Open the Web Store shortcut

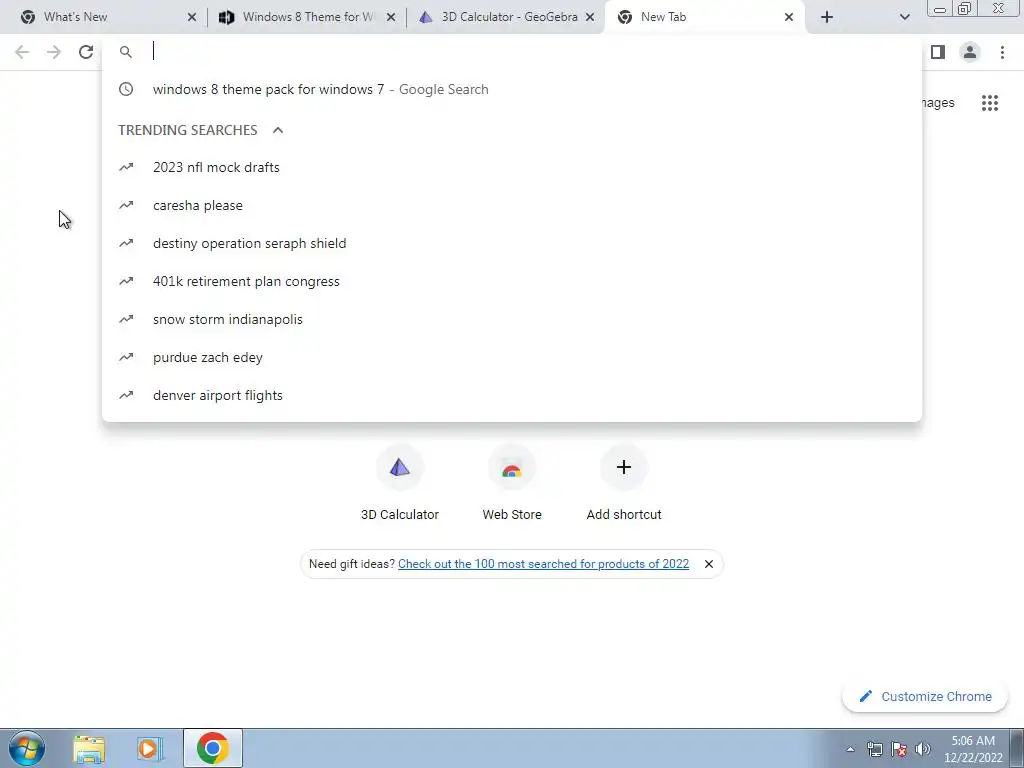512,483
